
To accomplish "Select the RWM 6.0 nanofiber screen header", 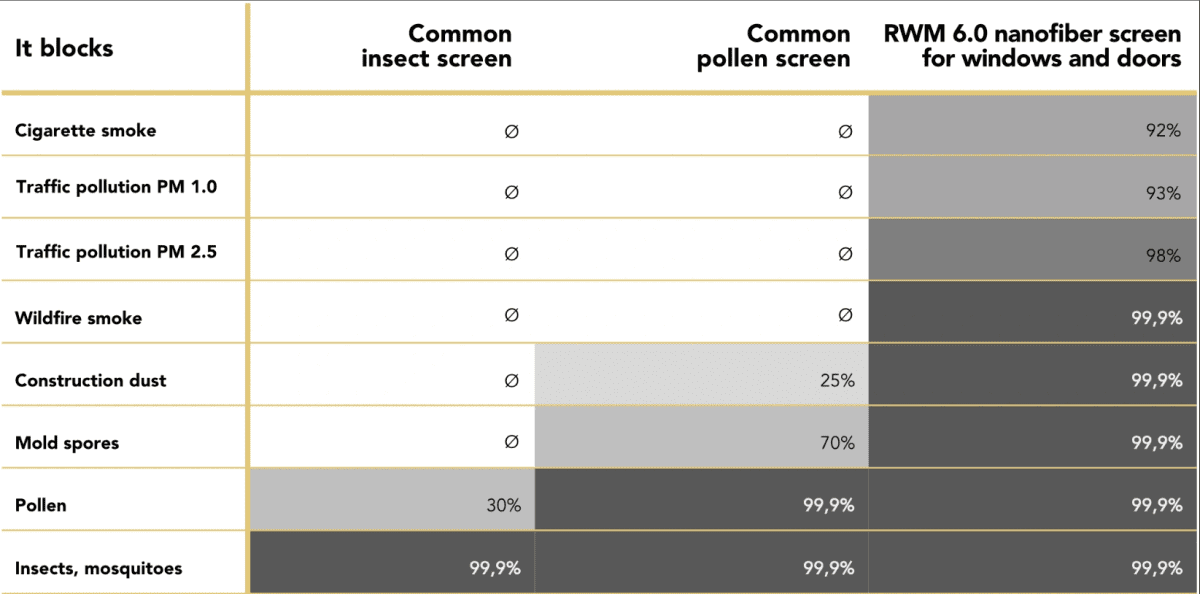I will tap(1032, 47).
